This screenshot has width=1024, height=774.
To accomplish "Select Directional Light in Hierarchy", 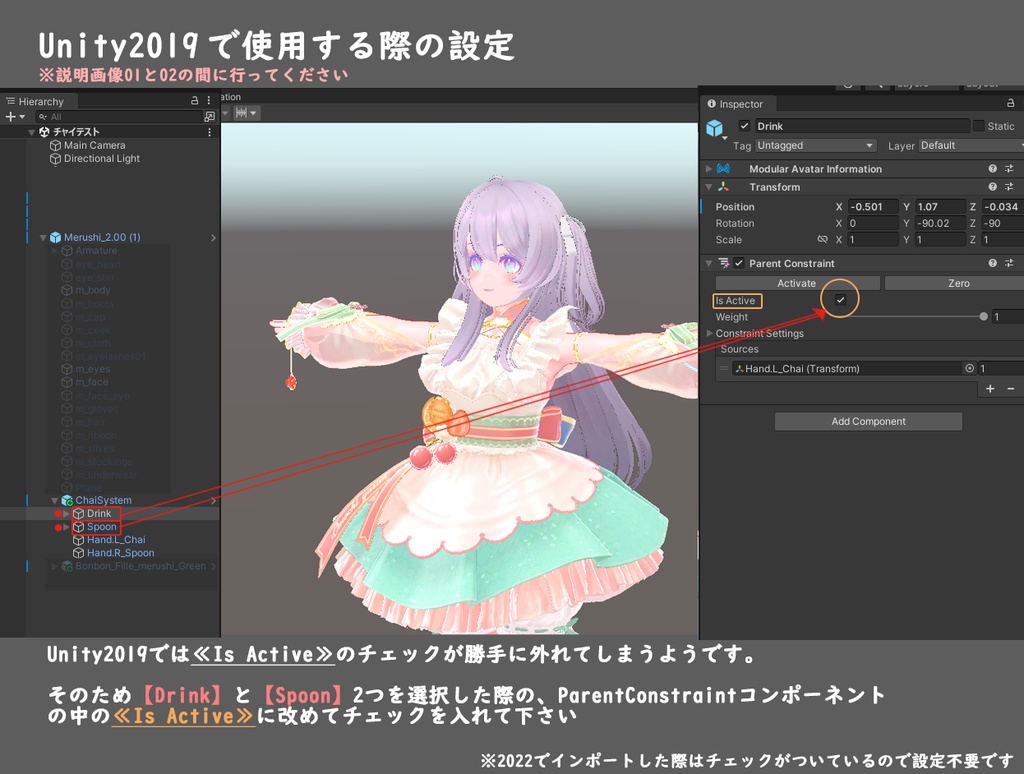I will [101, 159].
